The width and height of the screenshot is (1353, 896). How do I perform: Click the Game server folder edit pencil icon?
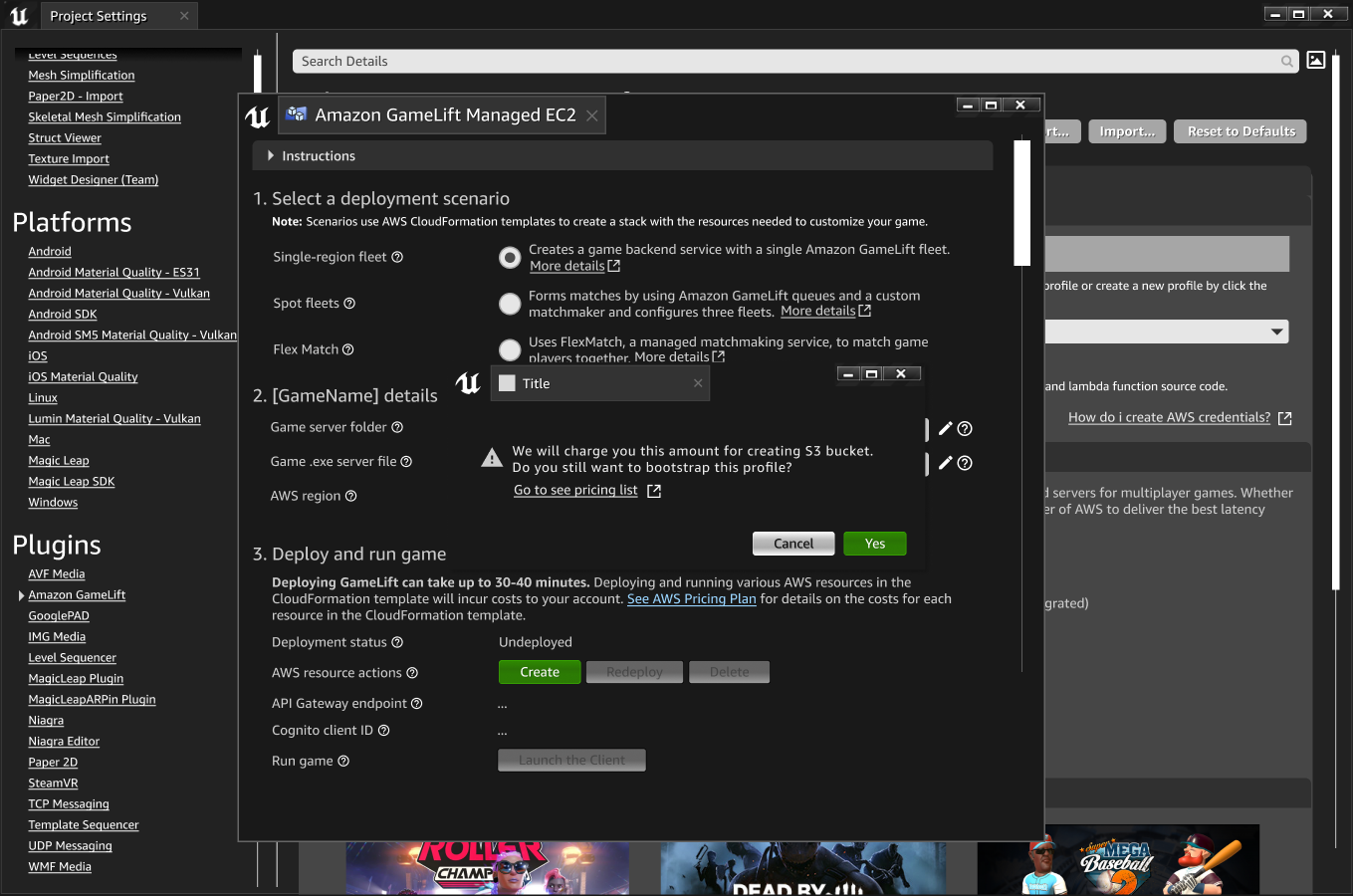pos(945,428)
